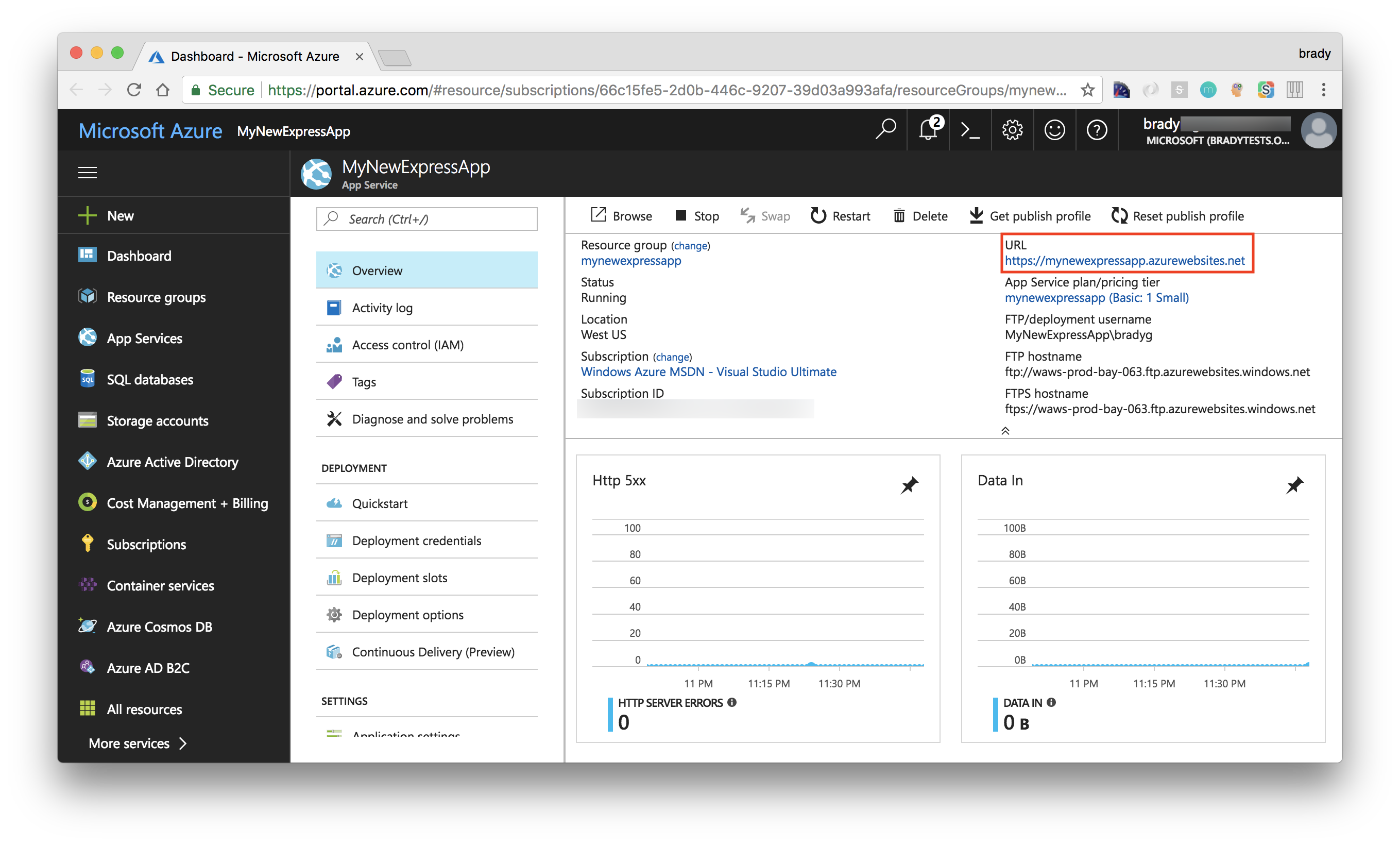Open All resources in sidebar
Screen dimensions: 1400x845
click(x=174, y=709)
